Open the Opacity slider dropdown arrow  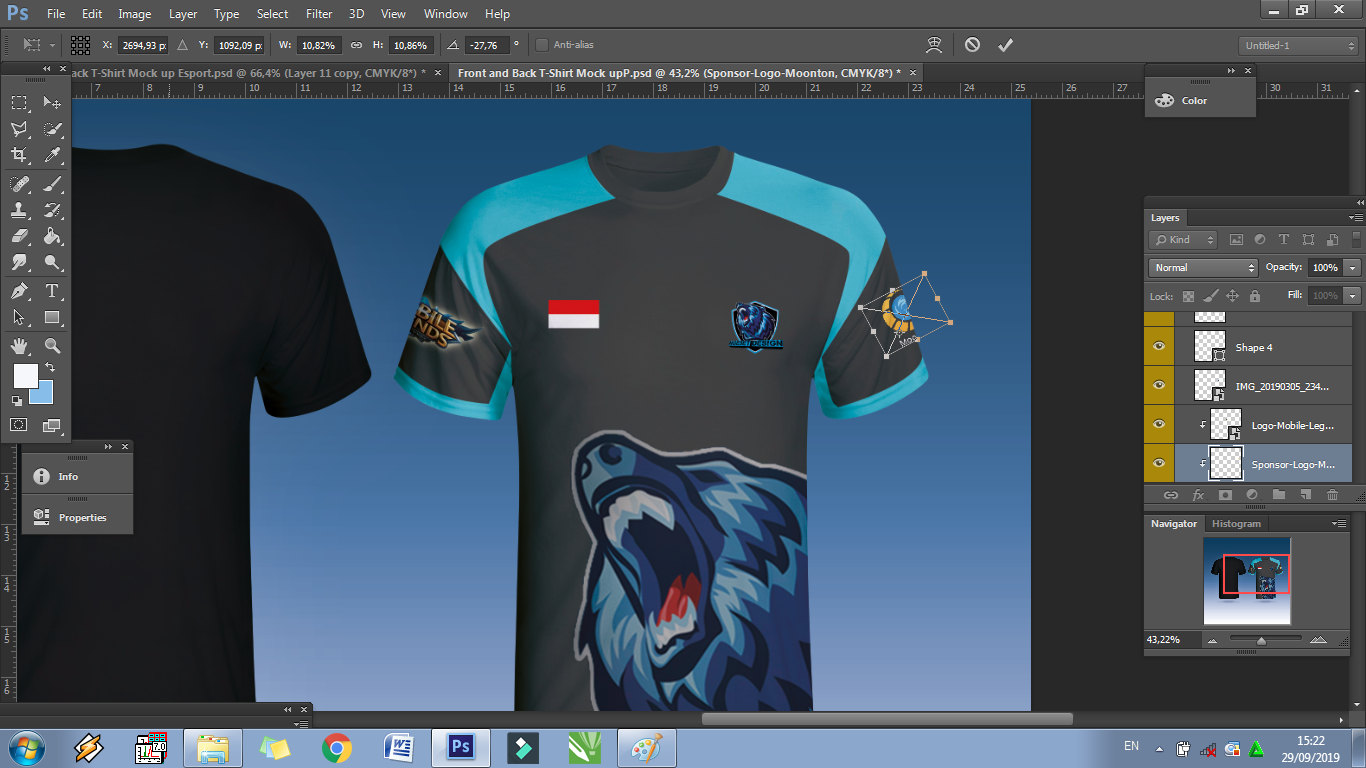pos(1353,268)
